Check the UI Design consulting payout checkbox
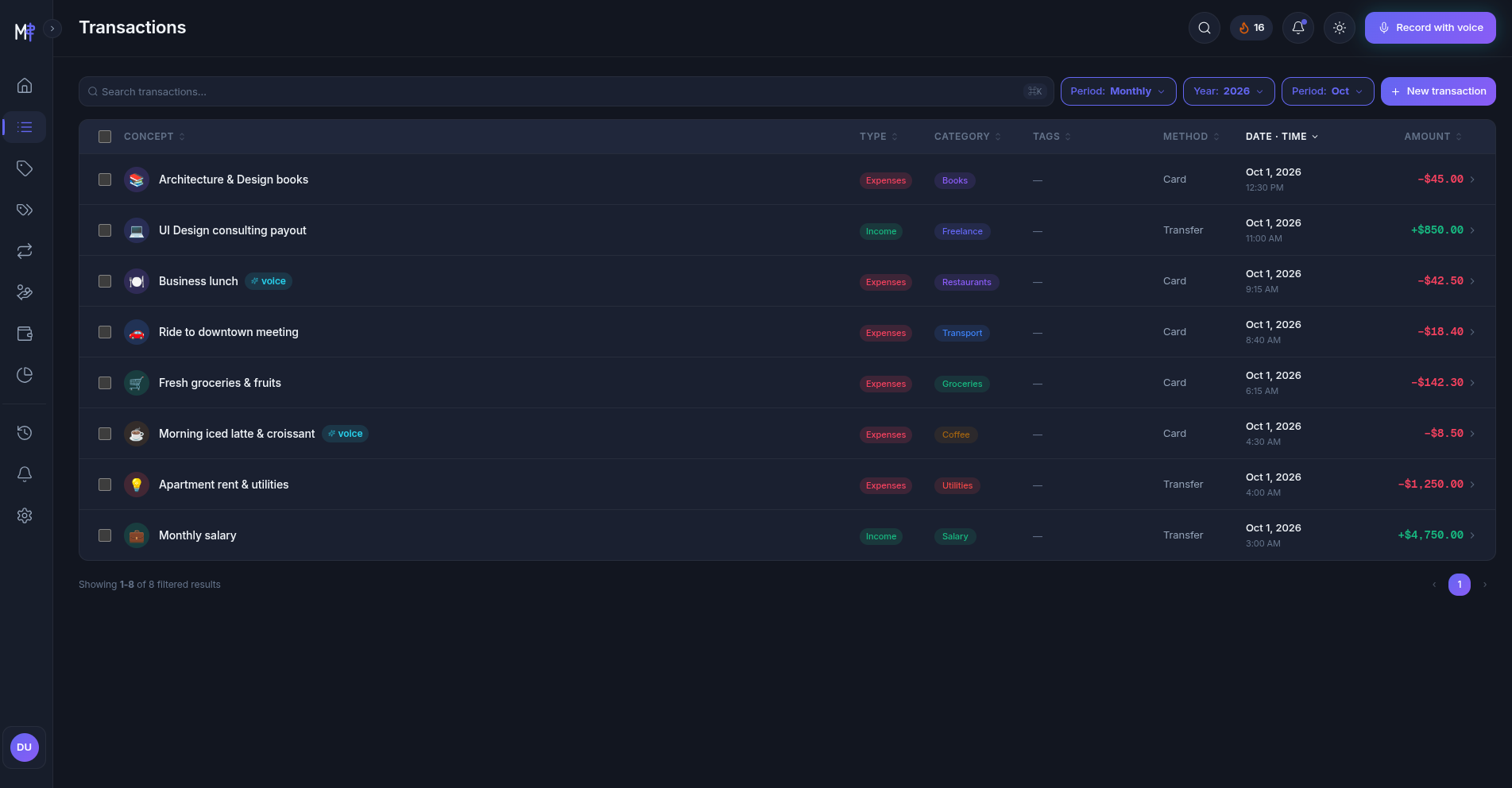Screen dimensions: 1512x788 point(105,230)
